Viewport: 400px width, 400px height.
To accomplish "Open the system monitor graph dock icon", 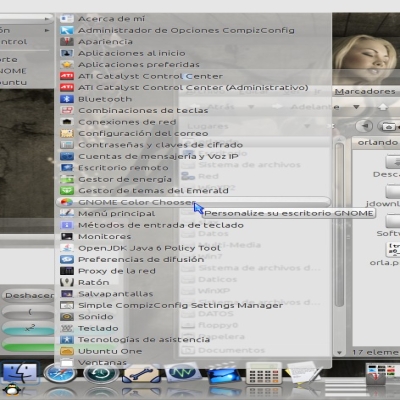I will tap(182, 372).
